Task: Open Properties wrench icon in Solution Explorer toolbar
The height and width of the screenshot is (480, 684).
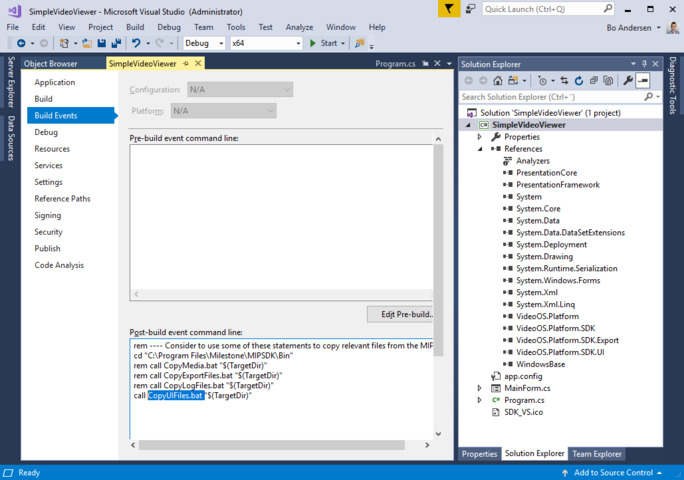Action: click(x=628, y=80)
